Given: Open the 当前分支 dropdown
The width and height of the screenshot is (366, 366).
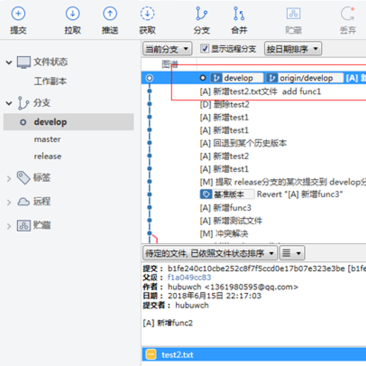Looking at the screenshot, I should pos(167,49).
